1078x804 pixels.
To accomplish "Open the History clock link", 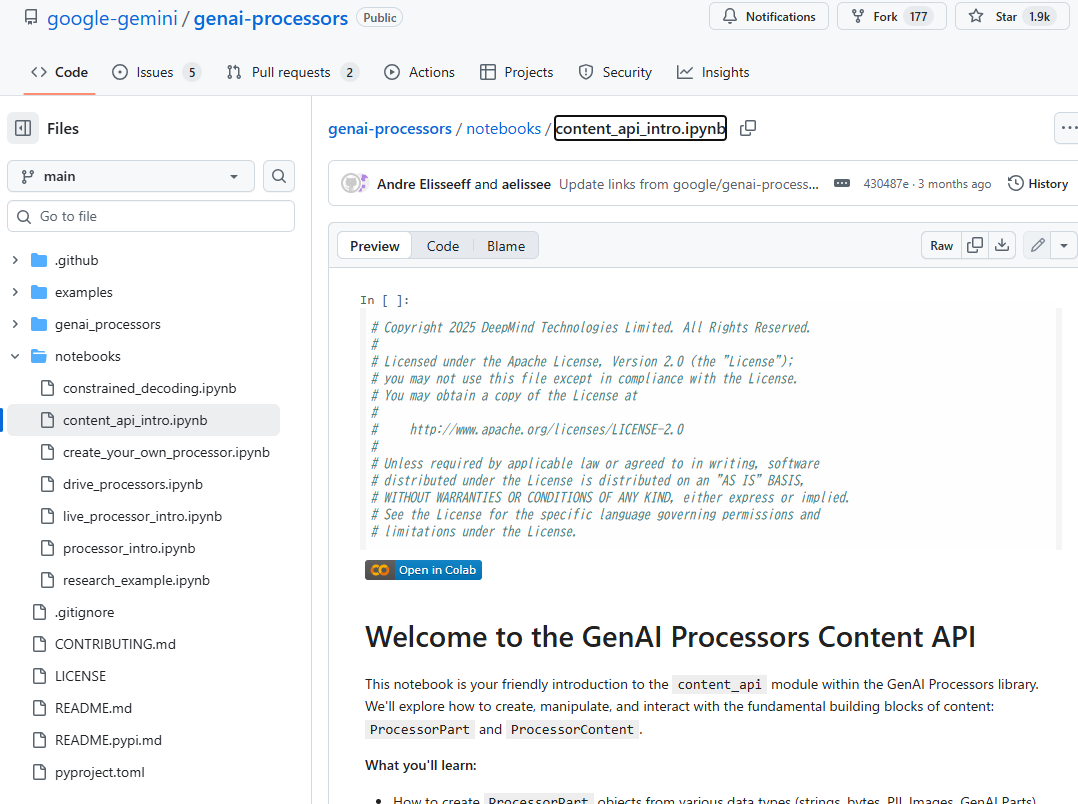I will coord(1038,184).
